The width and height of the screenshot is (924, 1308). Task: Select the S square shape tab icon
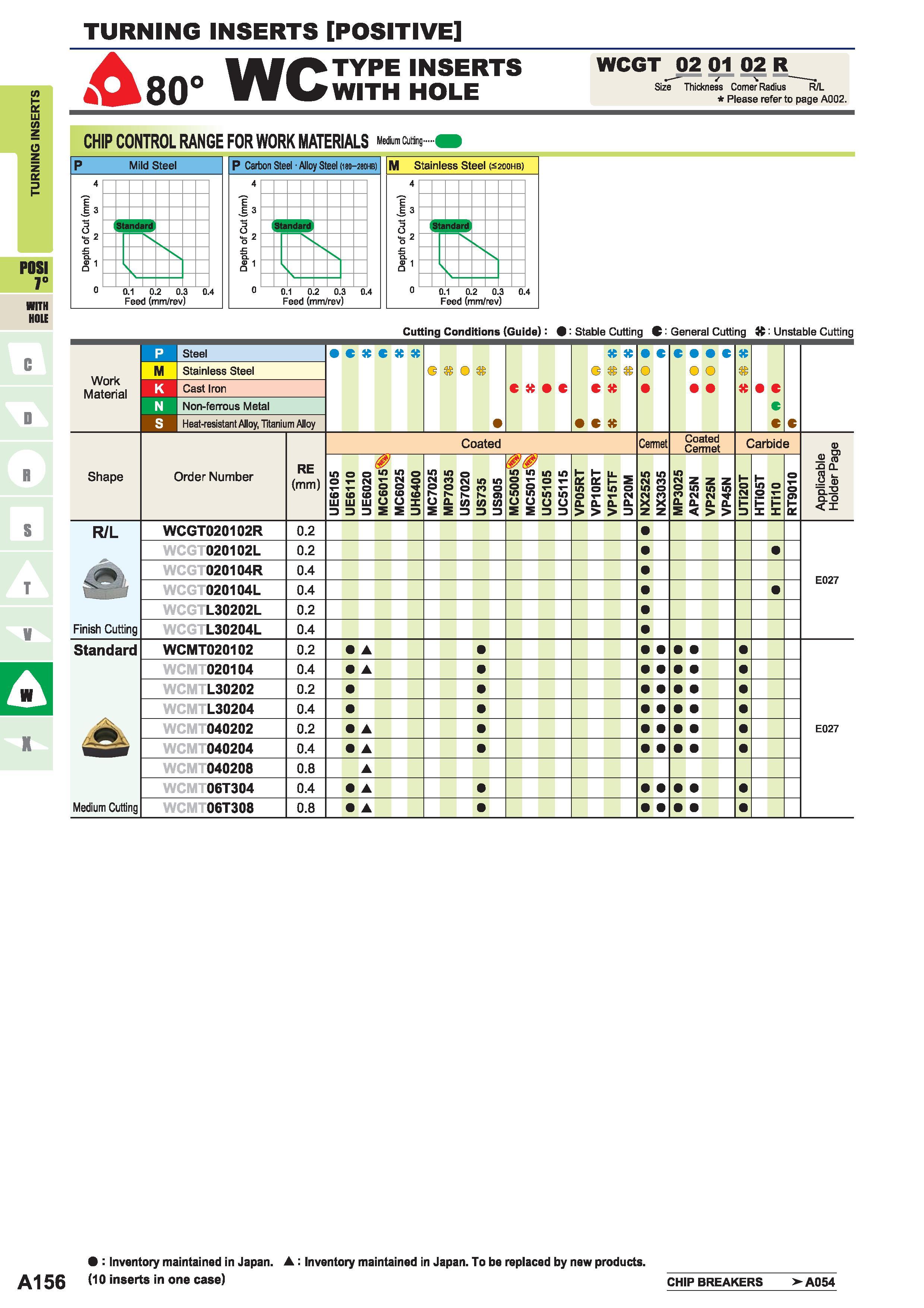point(27,523)
